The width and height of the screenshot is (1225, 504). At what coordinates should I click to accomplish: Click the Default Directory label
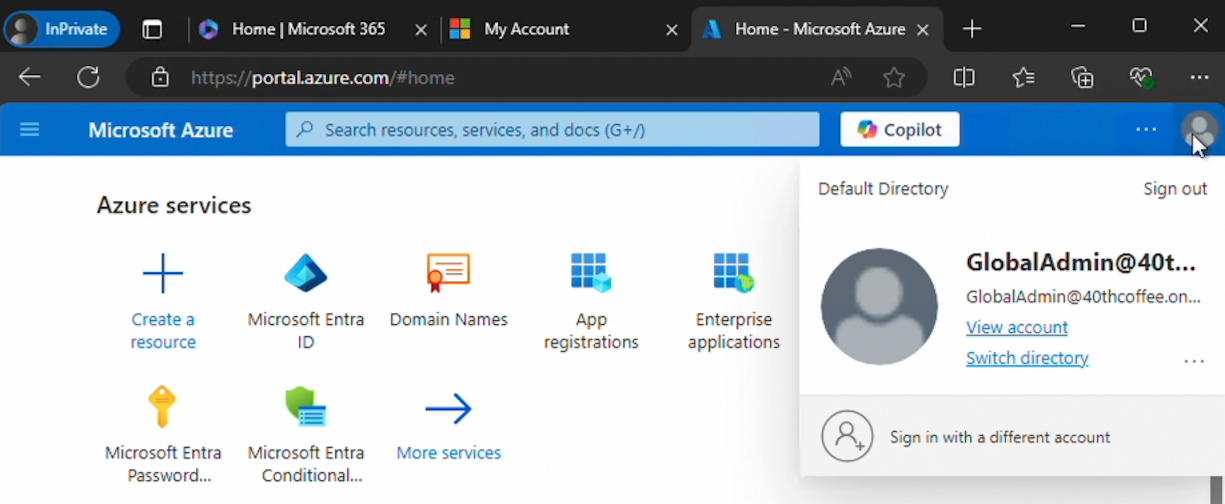pyautogui.click(x=883, y=189)
